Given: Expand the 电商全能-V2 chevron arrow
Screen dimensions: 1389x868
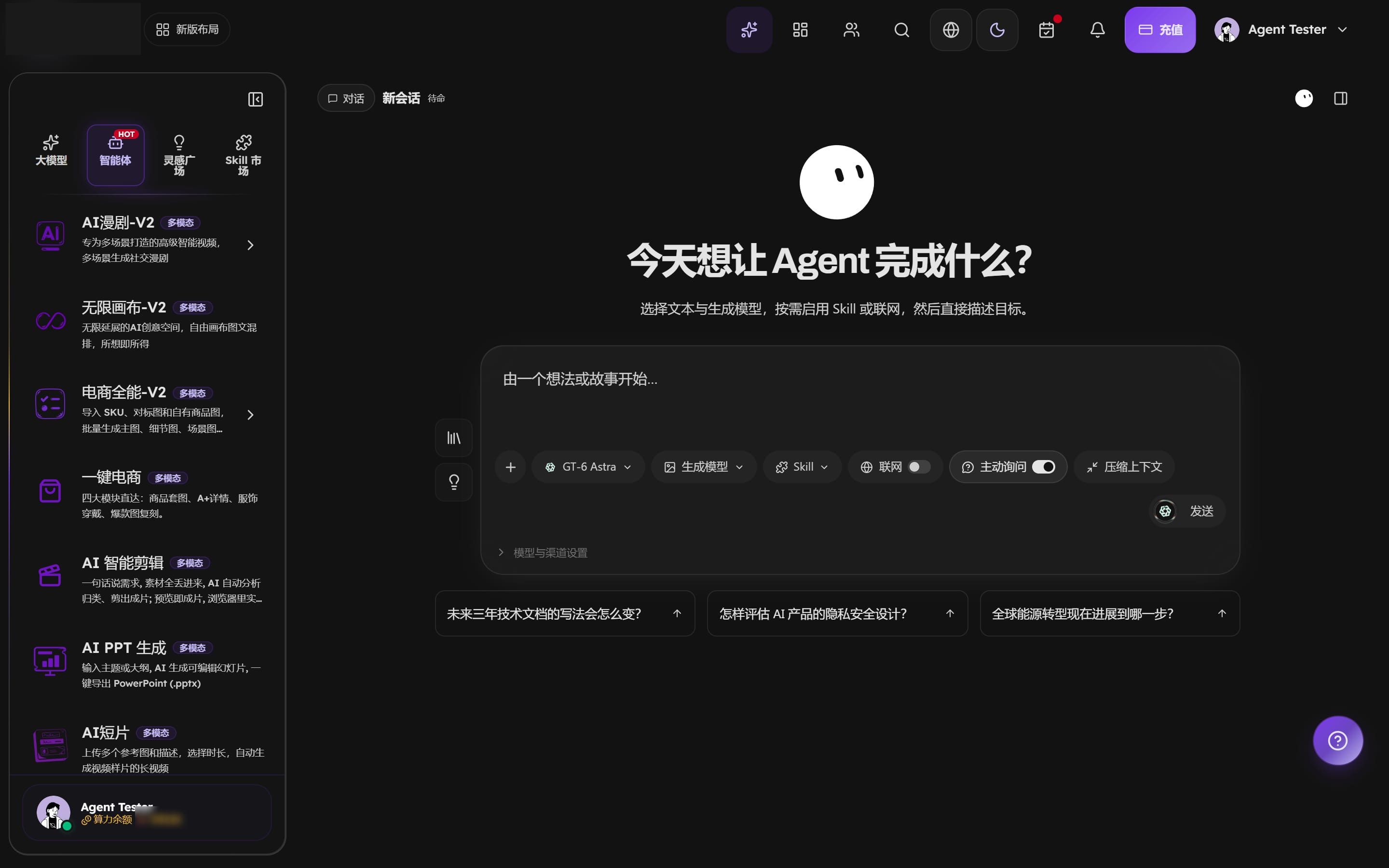Looking at the screenshot, I should [250, 415].
